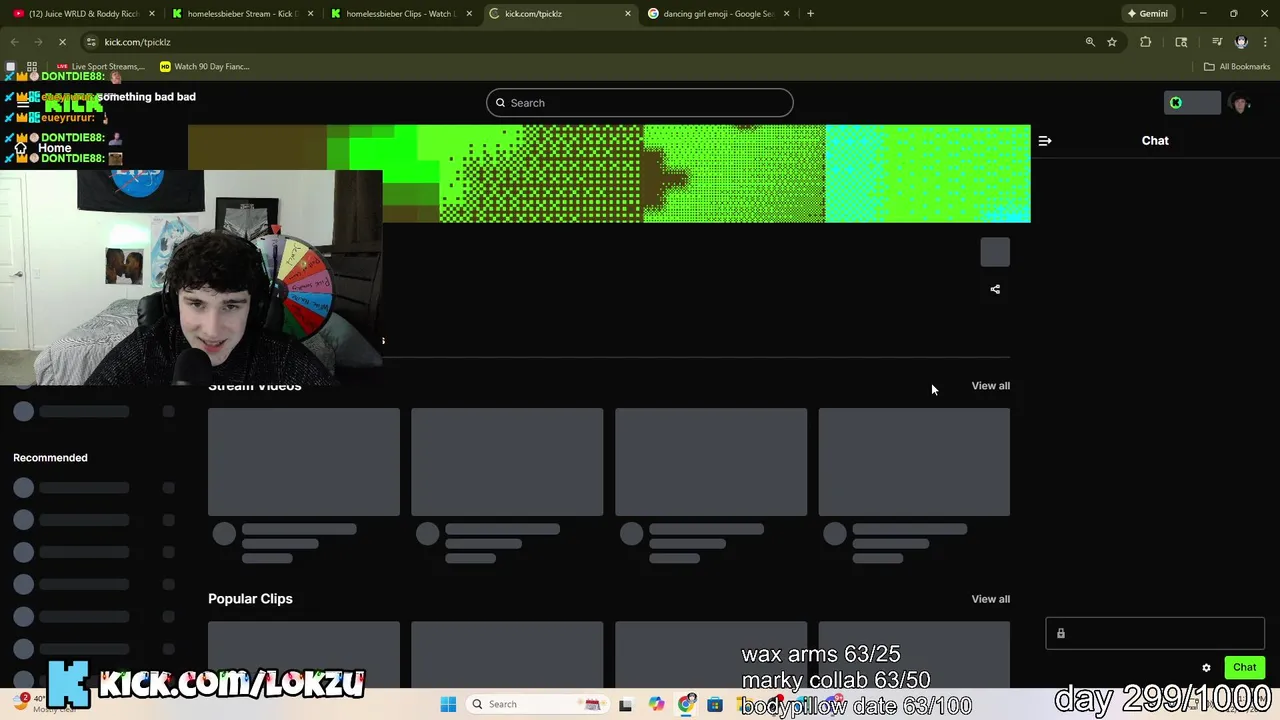
Task: Open the All Bookmarks folder
Action: [1237, 67]
